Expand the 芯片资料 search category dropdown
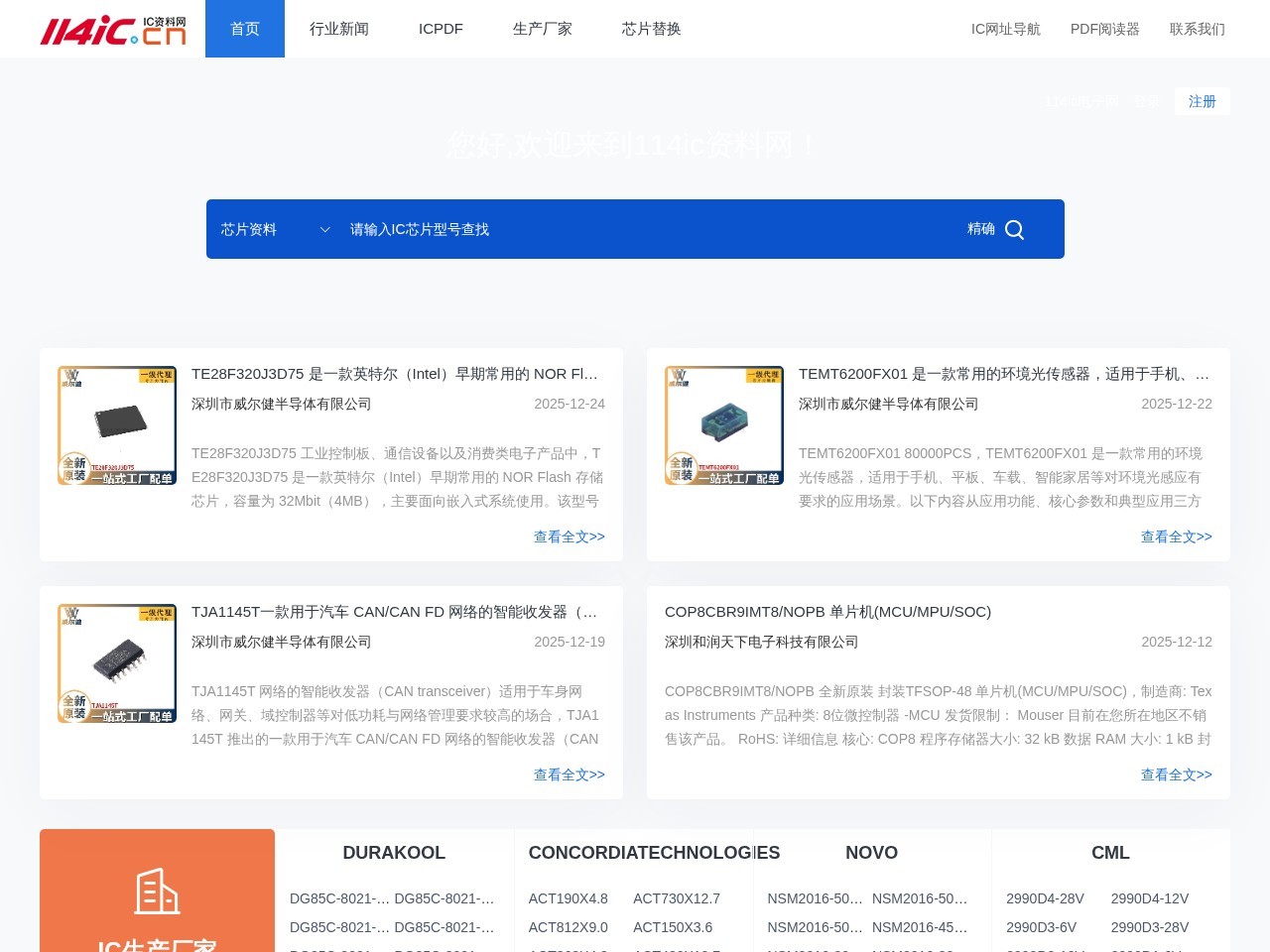The width and height of the screenshot is (1270, 952). point(275,230)
